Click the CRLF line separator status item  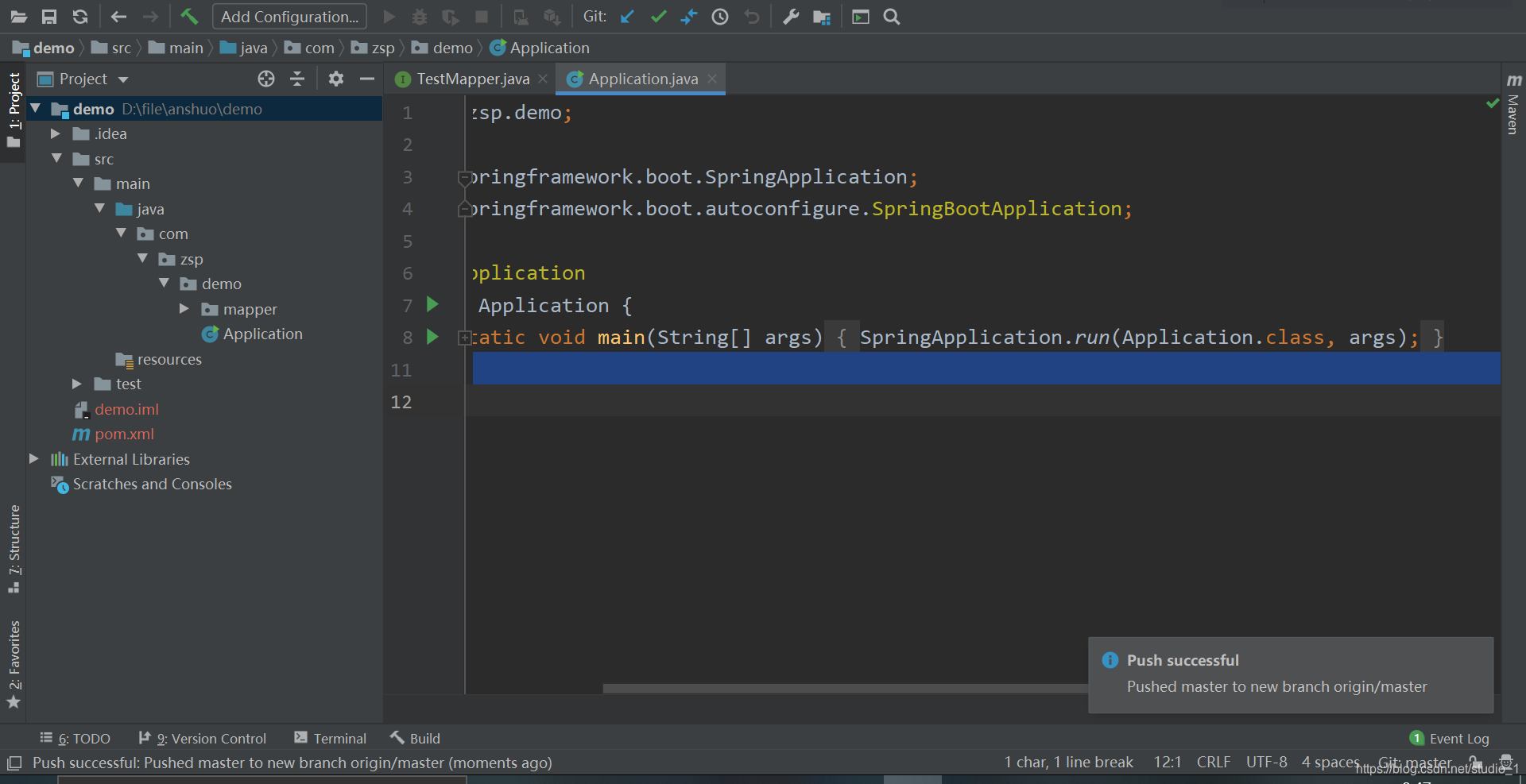click(x=1214, y=762)
